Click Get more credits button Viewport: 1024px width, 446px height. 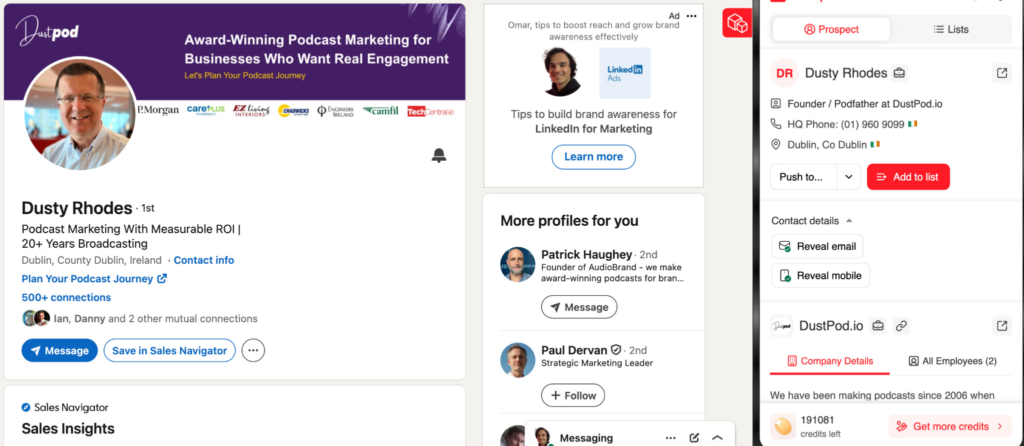click(x=950, y=426)
